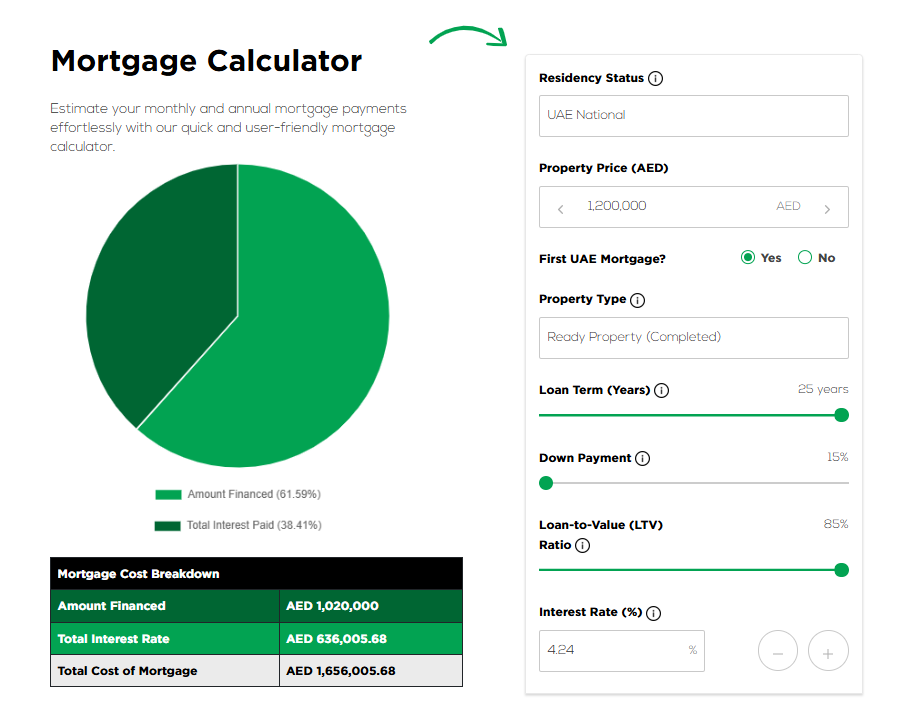Click the Loan Term slider handle
This screenshot has height=728, width=900.
[841, 415]
